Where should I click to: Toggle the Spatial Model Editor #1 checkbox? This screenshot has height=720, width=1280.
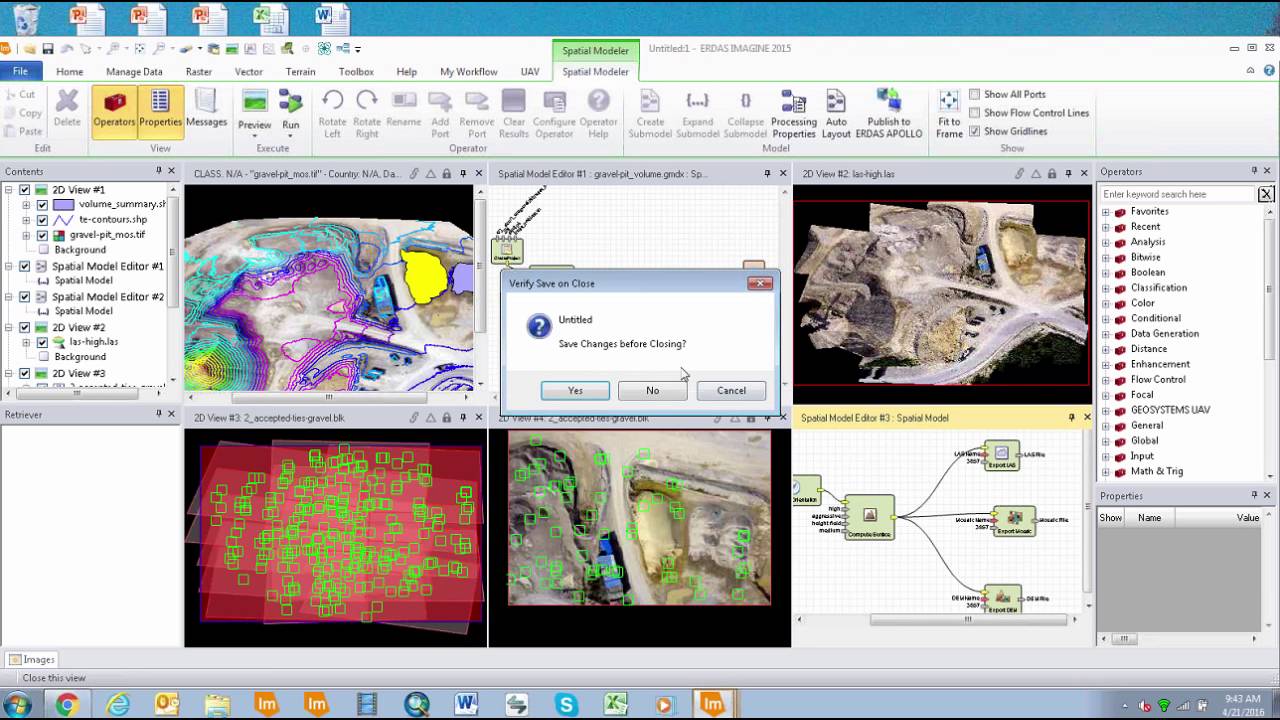pyautogui.click(x=25, y=267)
